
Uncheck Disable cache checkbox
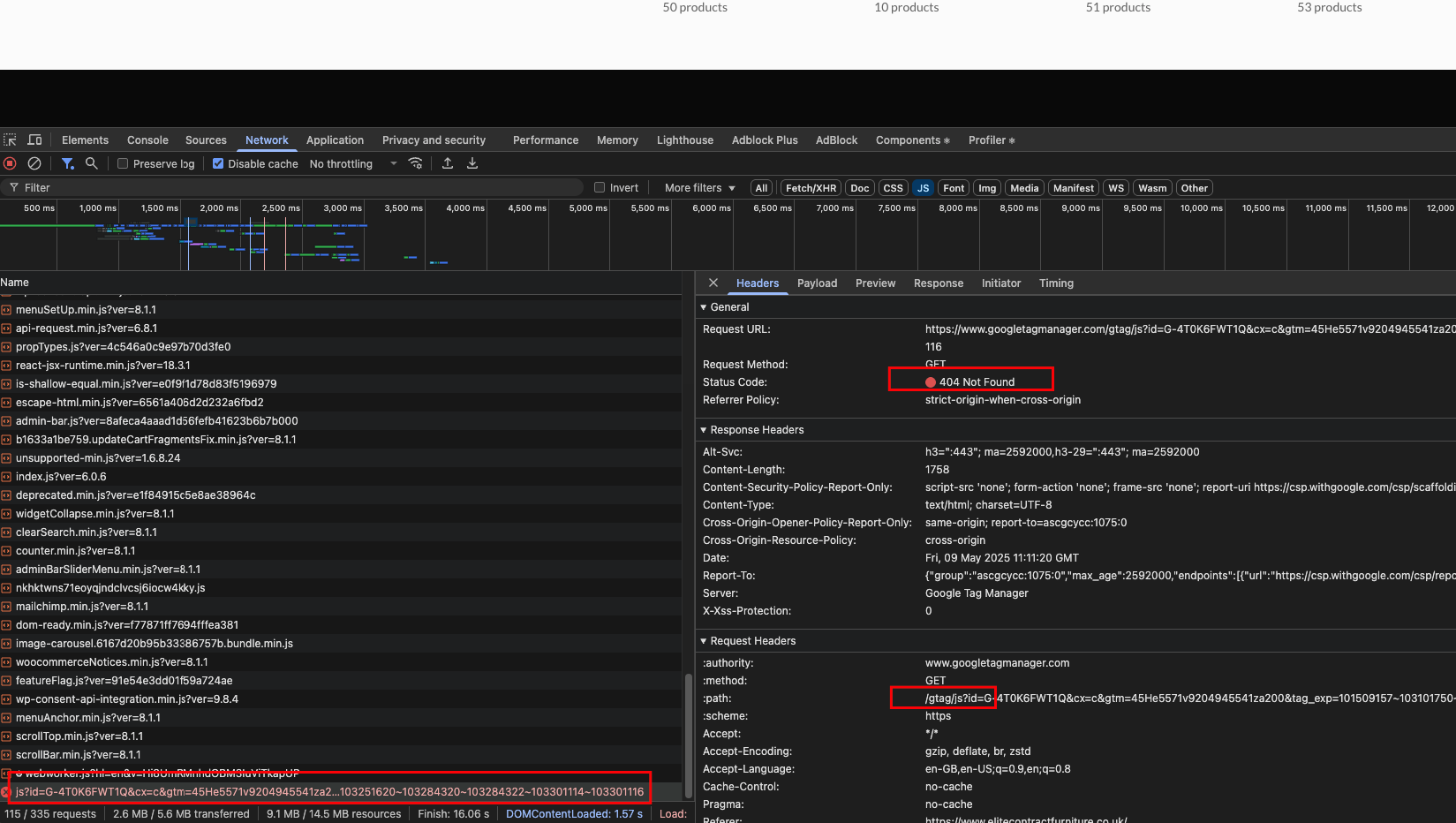coord(218,163)
